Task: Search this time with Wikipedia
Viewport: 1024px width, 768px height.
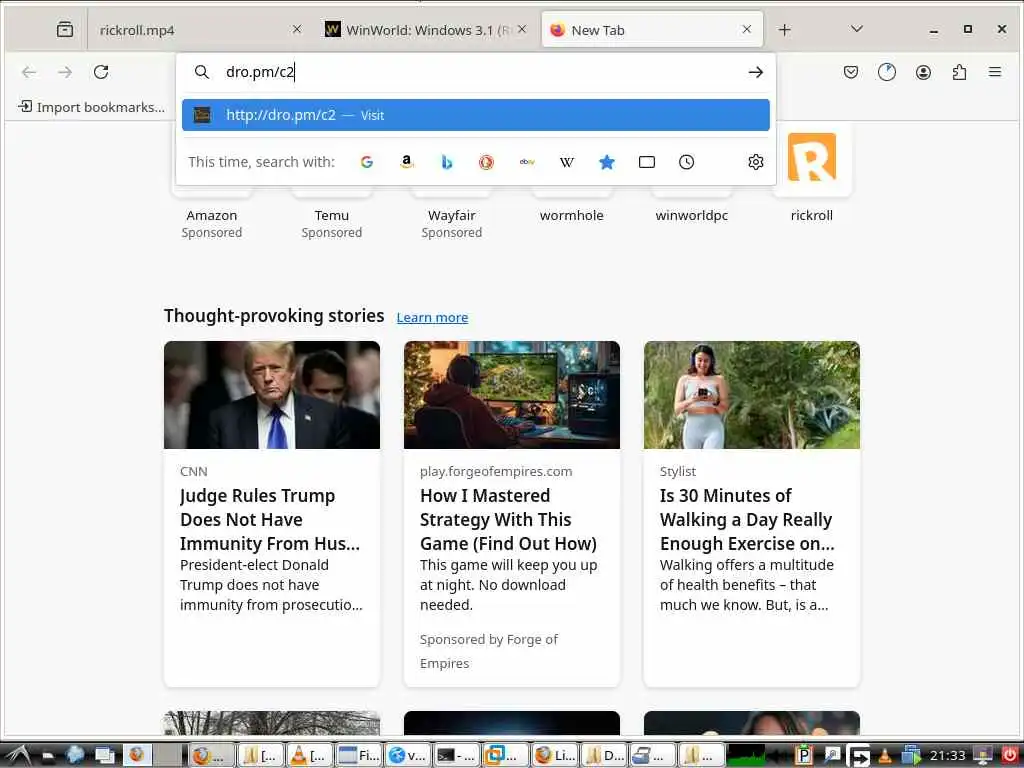Action: pos(567,162)
